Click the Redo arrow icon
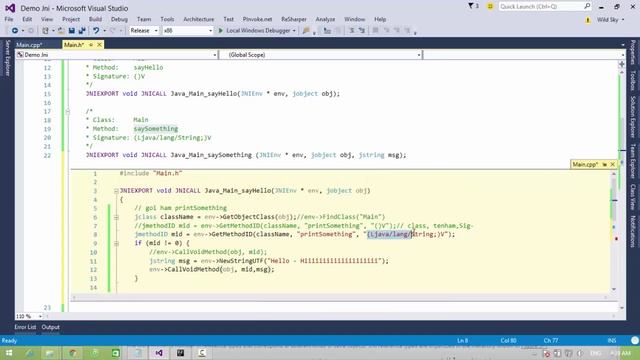This screenshot has width=640, height=360. pyautogui.click(x=113, y=31)
